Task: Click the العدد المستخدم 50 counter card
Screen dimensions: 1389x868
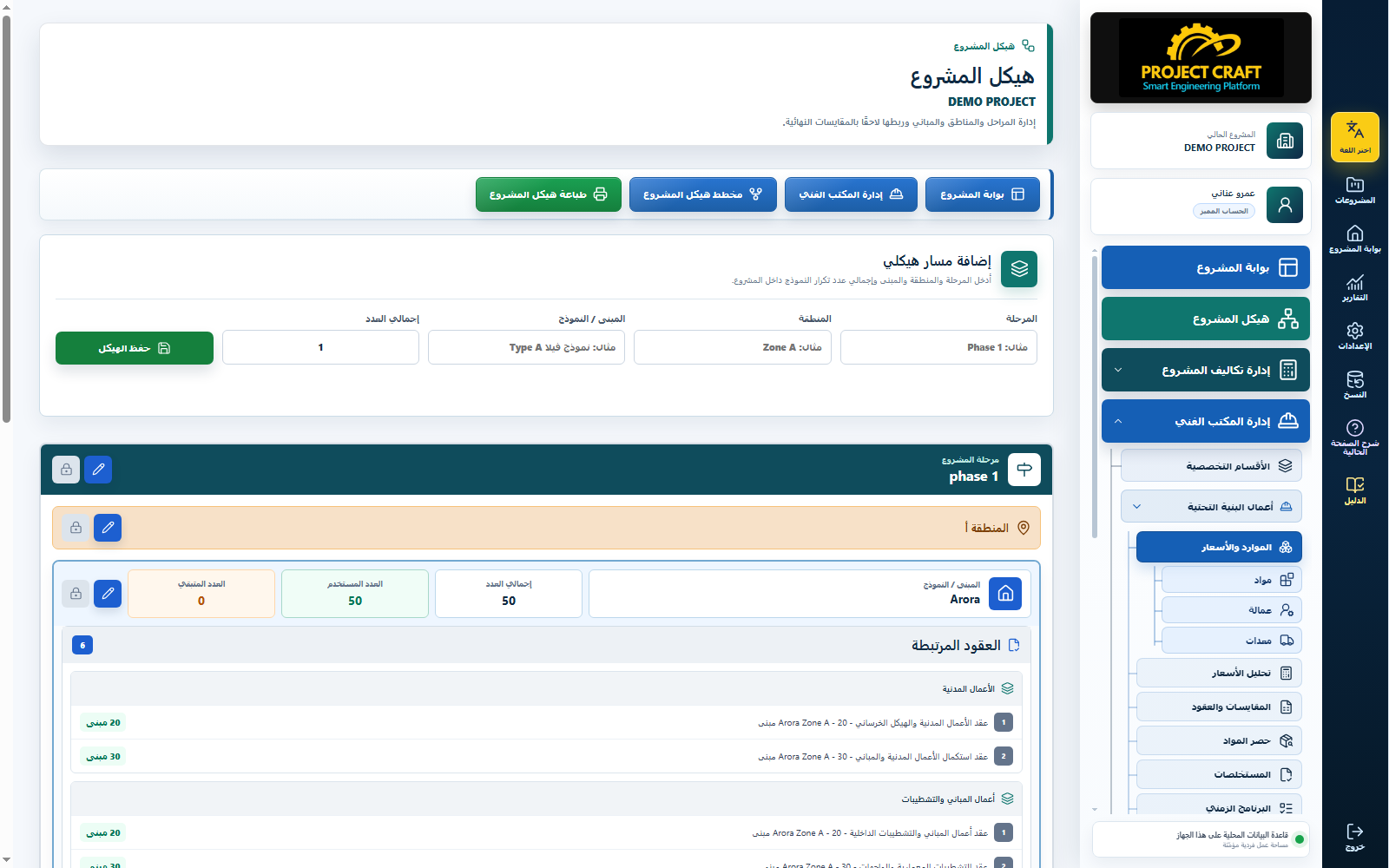Action: point(355,594)
